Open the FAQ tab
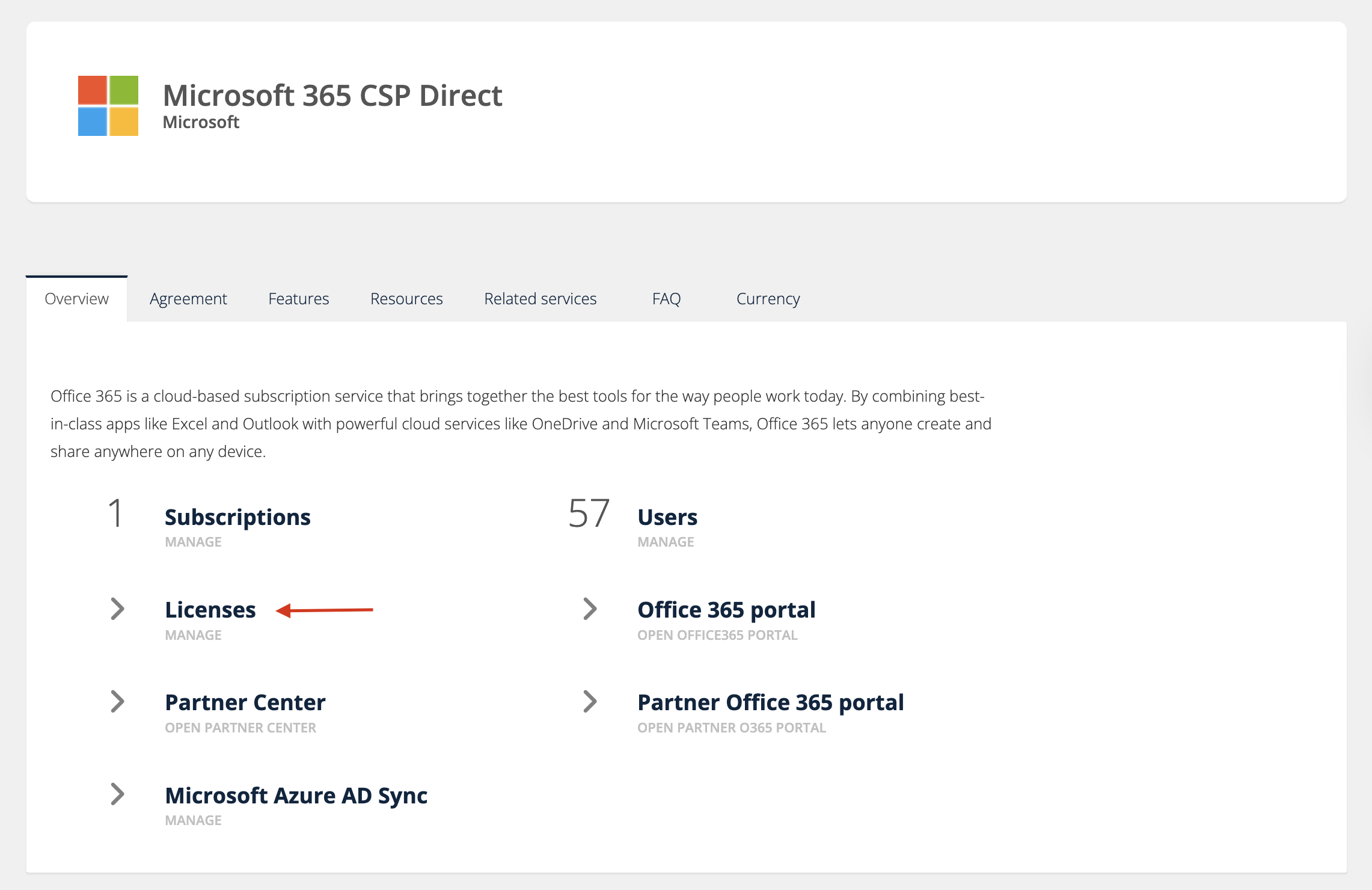1372x890 pixels. (666, 299)
